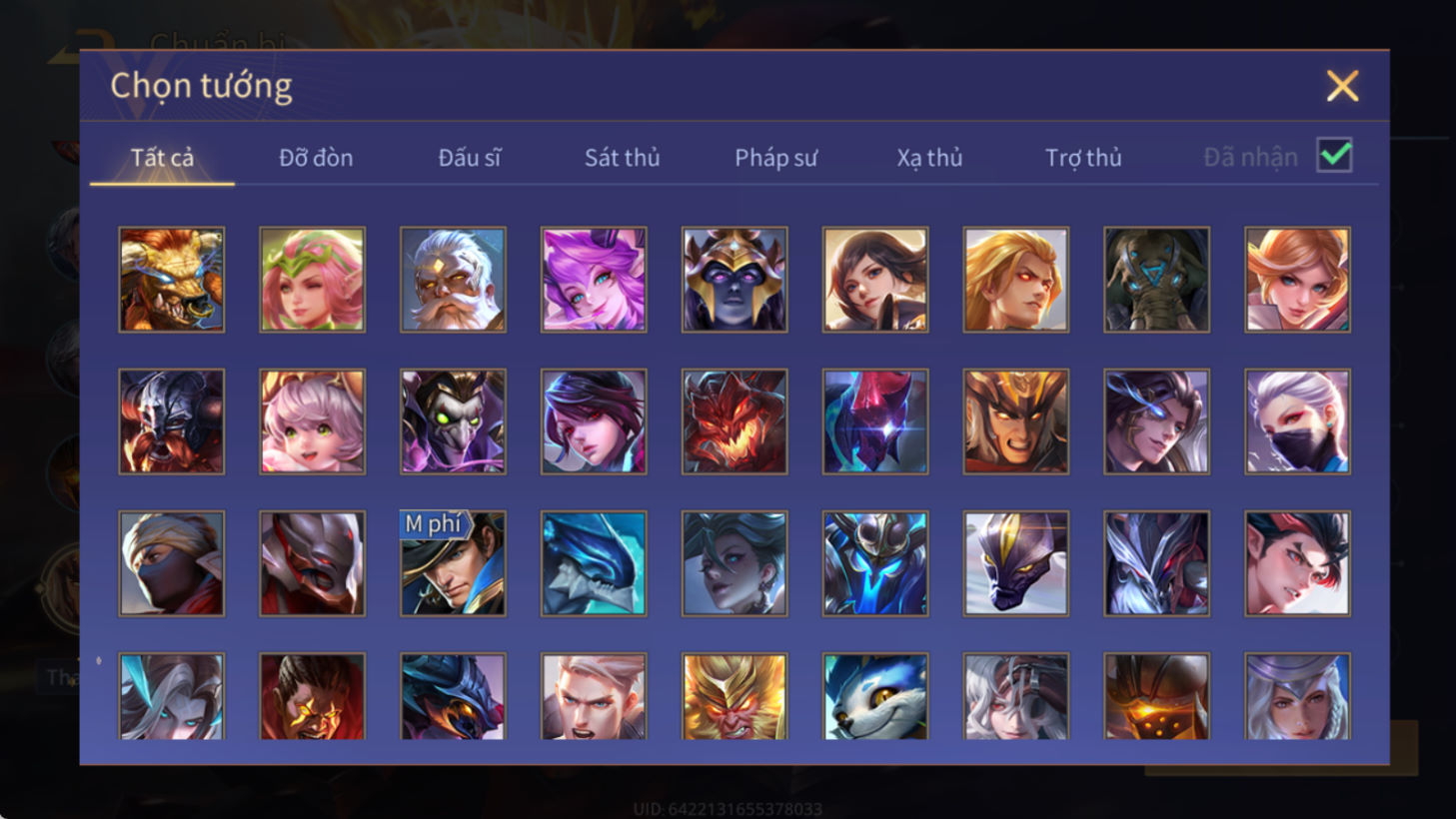The height and width of the screenshot is (819, 1456).
Task: Select the masked white-haired ninja hero
Action: (x=1297, y=421)
